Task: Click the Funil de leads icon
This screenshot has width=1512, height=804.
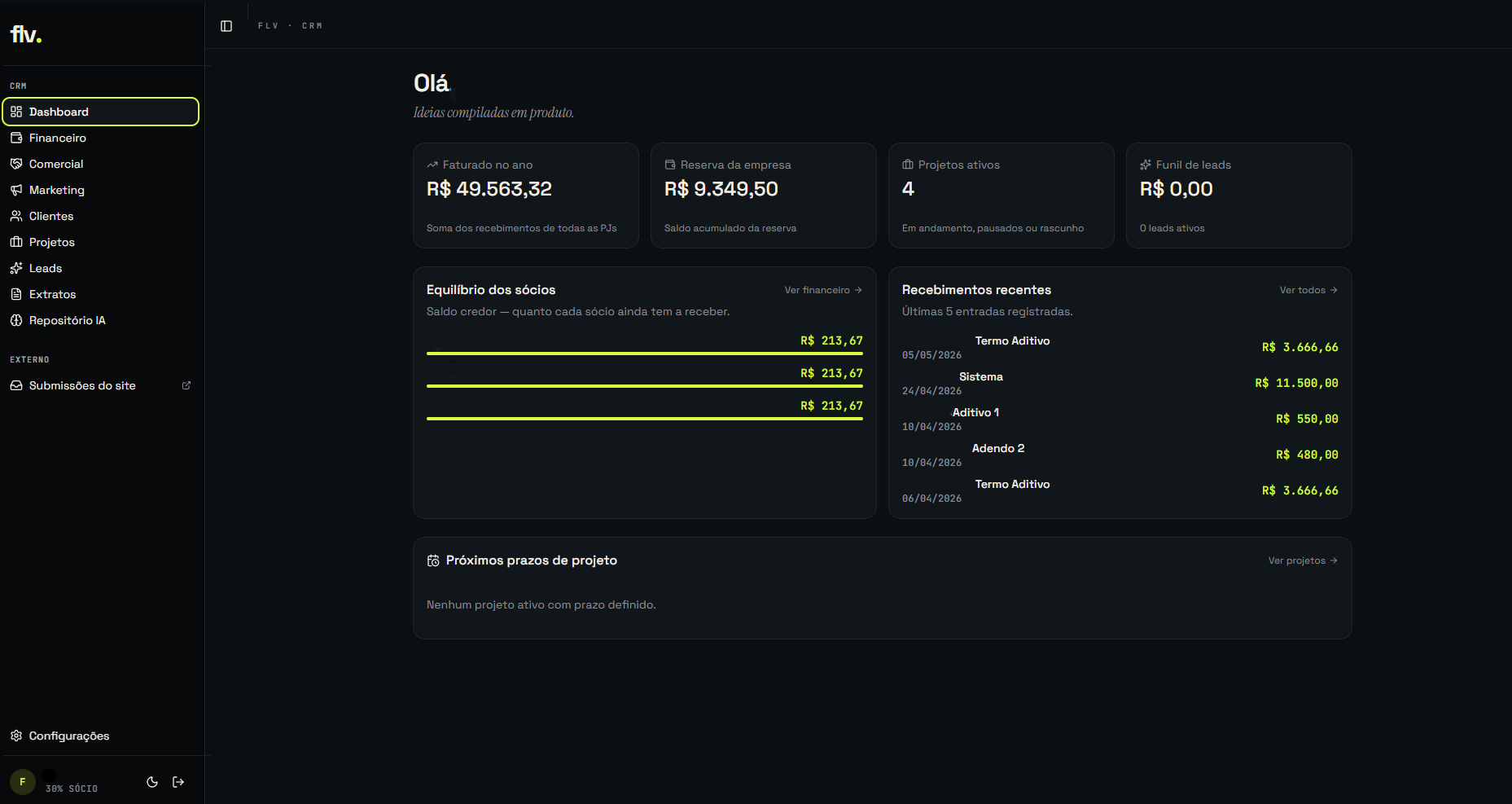Action: coord(1146,165)
